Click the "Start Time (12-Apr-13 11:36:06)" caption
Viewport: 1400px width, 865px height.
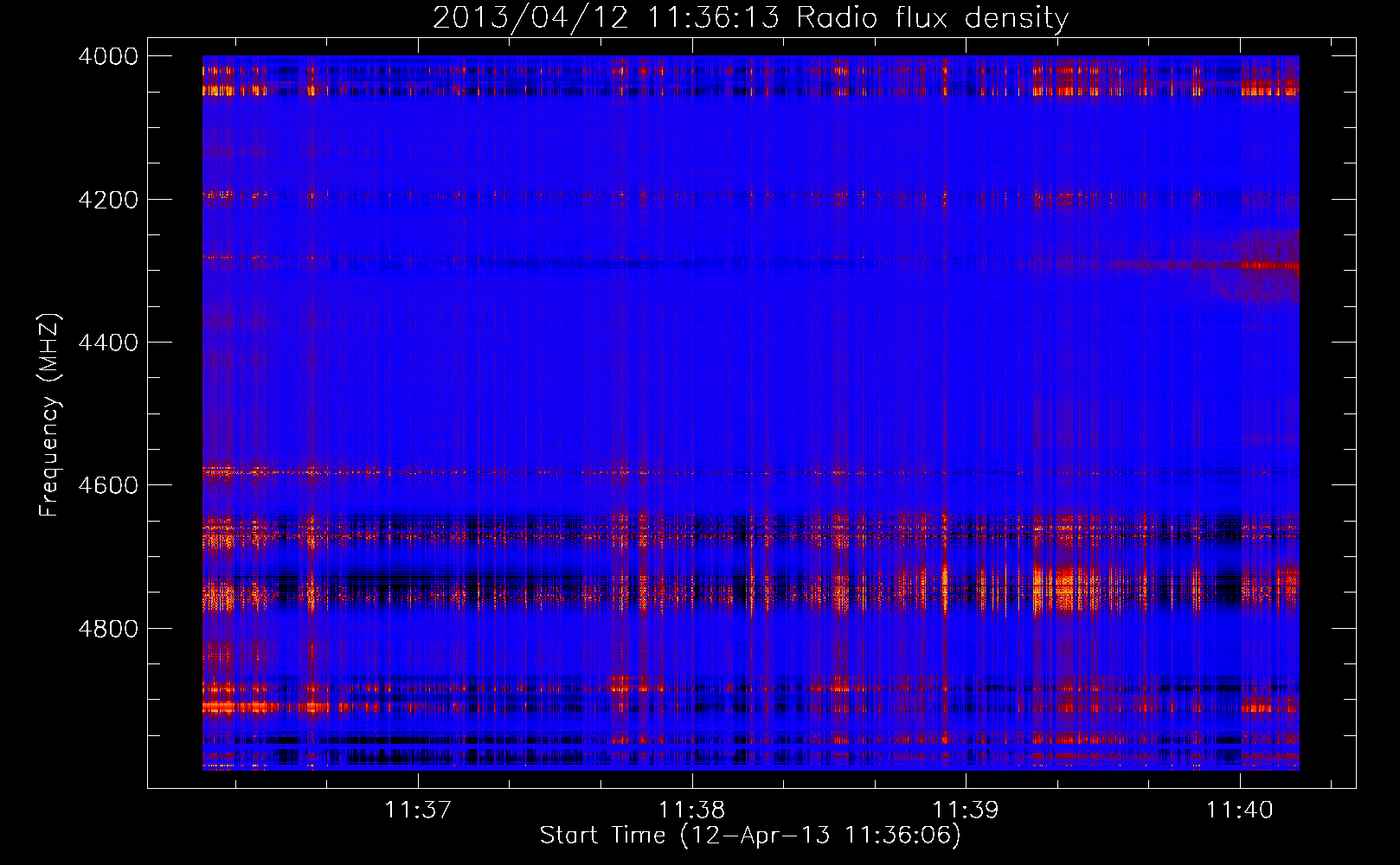pos(750,836)
